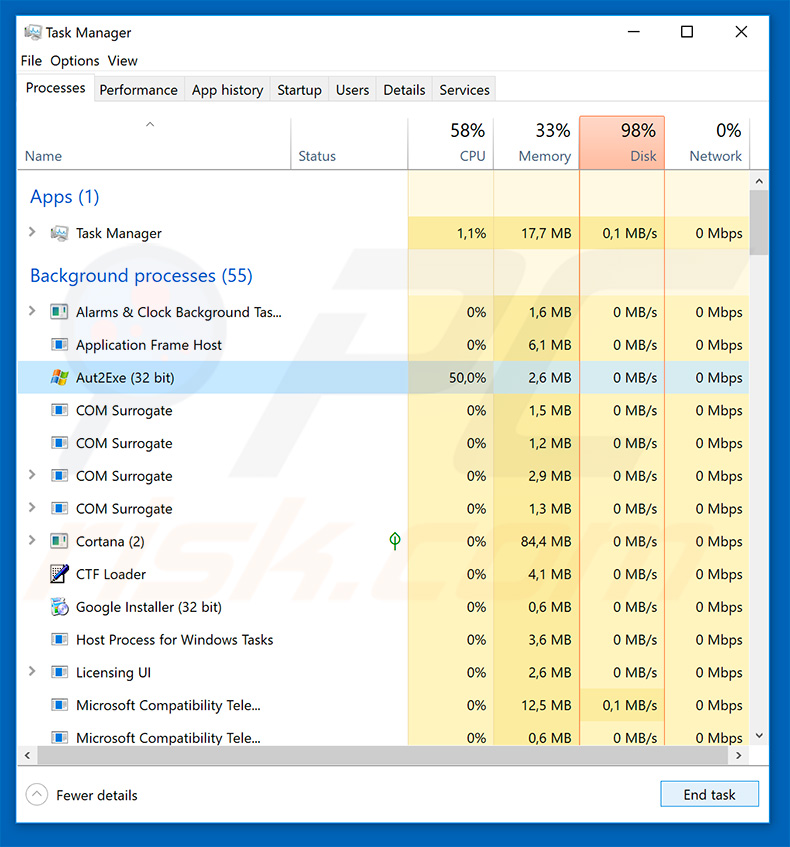Image resolution: width=790 pixels, height=847 pixels.
Task: Click the Application Frame Host icon
Action: coord(59,345)
